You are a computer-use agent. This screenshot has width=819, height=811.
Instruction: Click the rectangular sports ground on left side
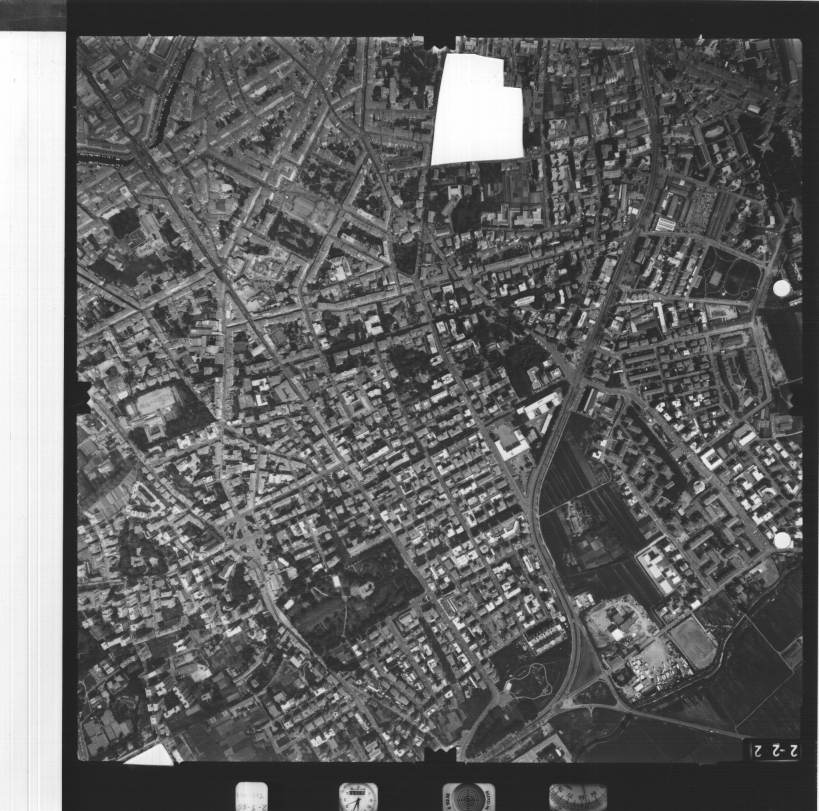coord(155,403)
